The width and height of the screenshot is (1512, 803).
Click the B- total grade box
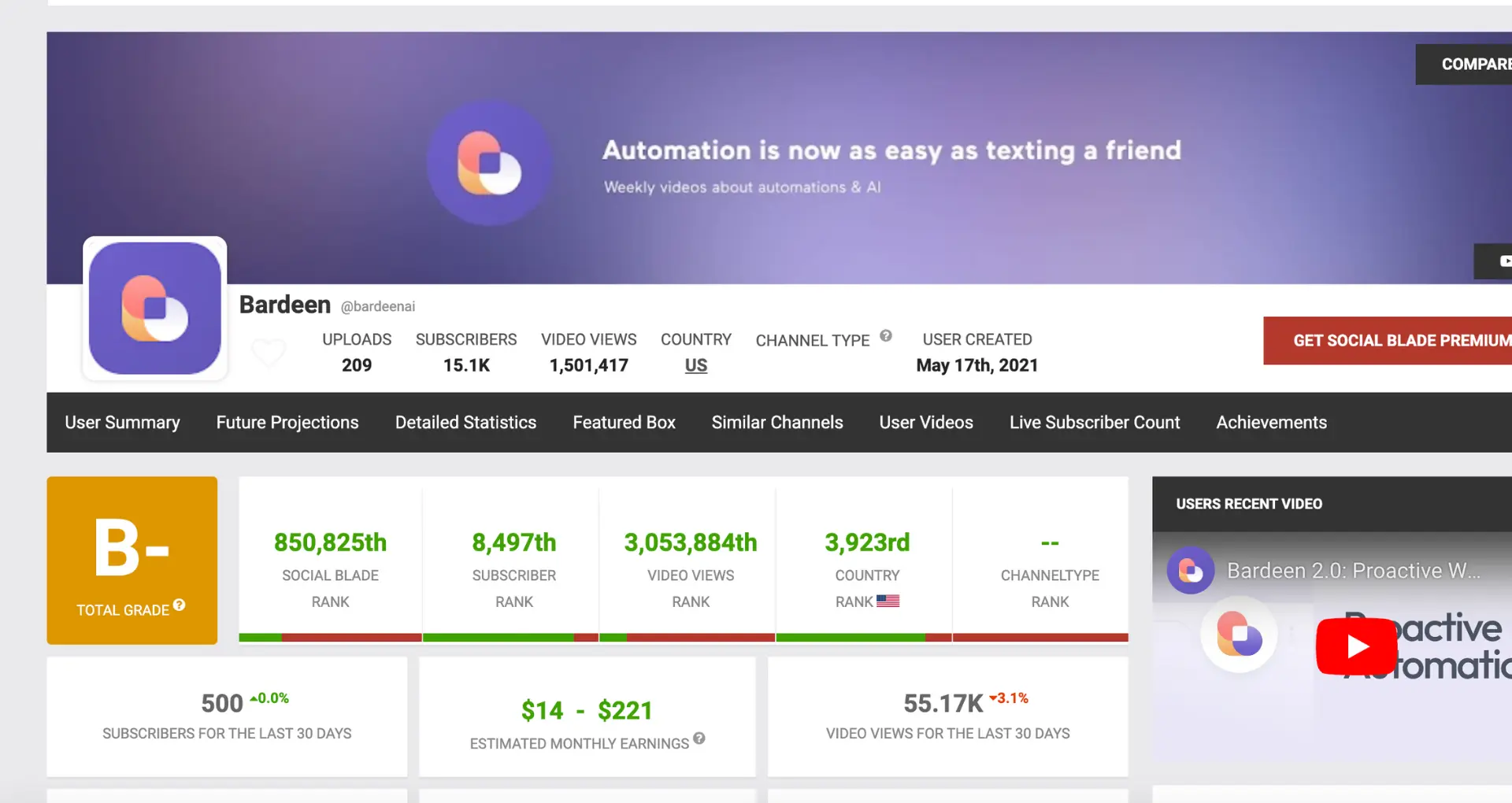click(132, 561)
